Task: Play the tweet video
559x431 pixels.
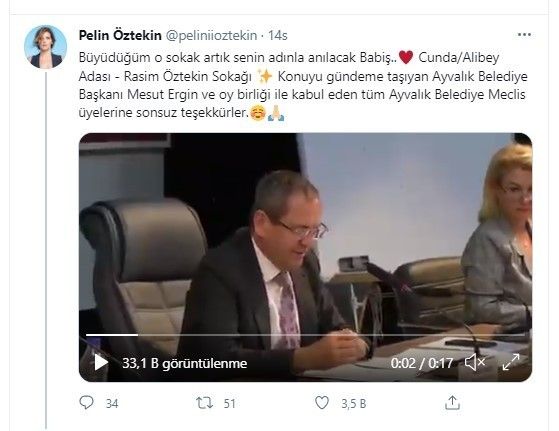Action: [x=101, y=363]
